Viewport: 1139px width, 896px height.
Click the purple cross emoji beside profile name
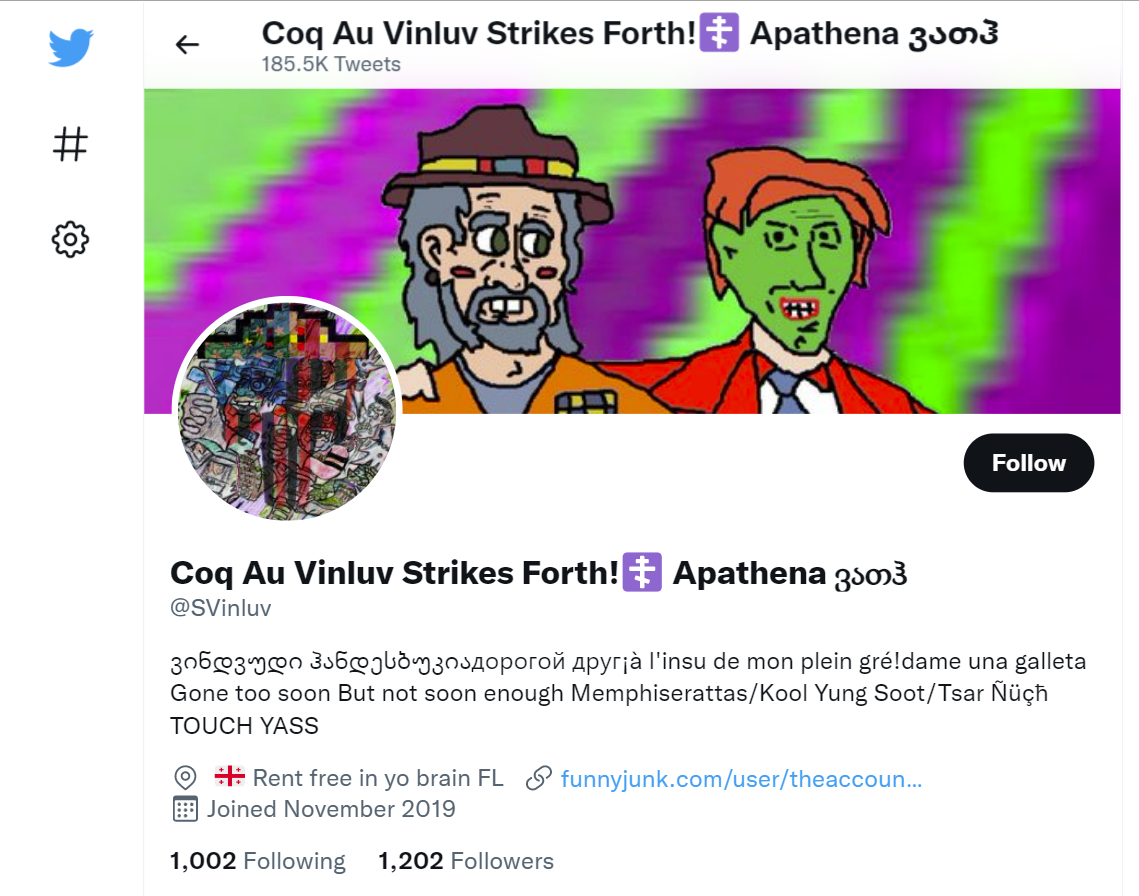642,572
